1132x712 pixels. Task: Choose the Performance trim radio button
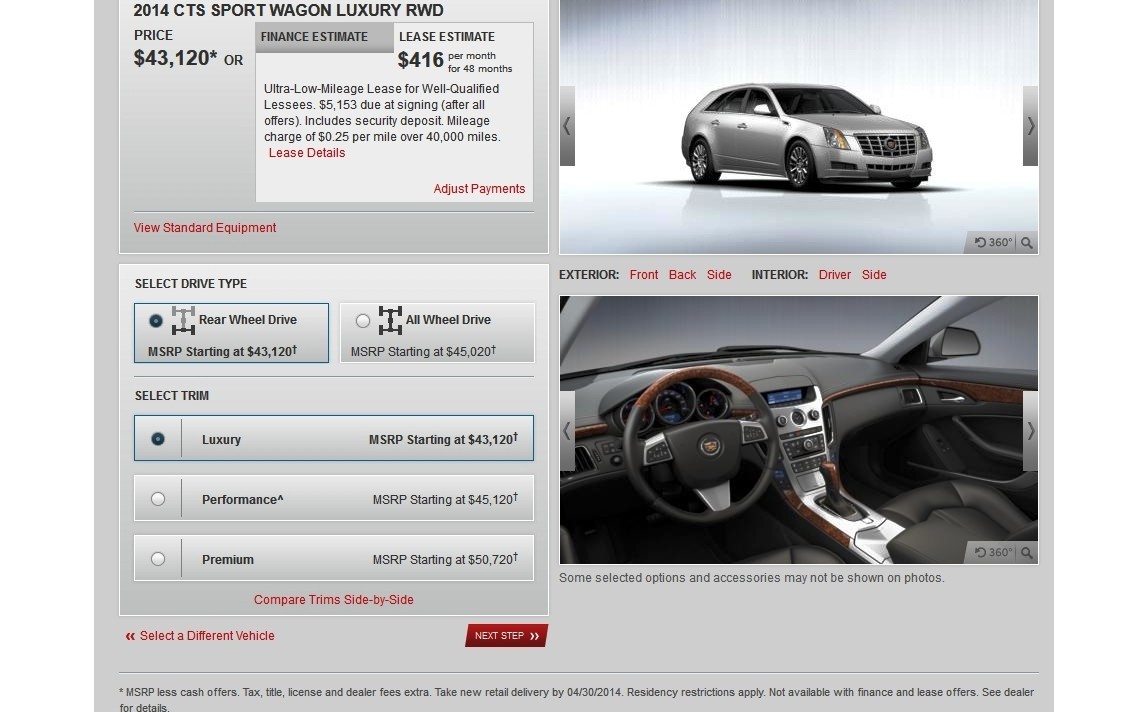pos(157,499)
